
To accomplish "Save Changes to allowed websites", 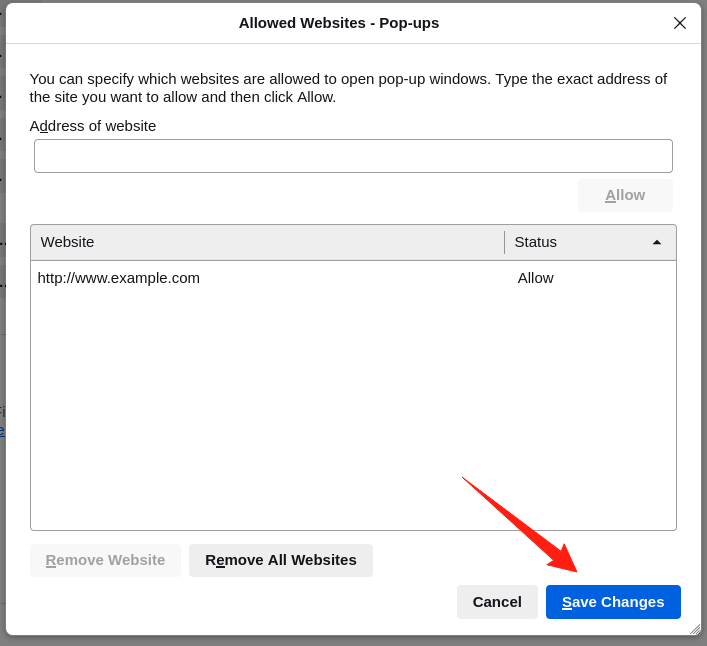I will point(613,602).
